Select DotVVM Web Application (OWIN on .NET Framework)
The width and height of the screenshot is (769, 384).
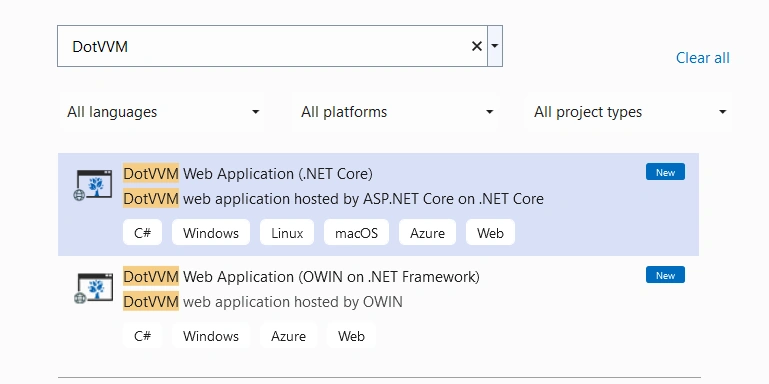click(x=378, y=307)
